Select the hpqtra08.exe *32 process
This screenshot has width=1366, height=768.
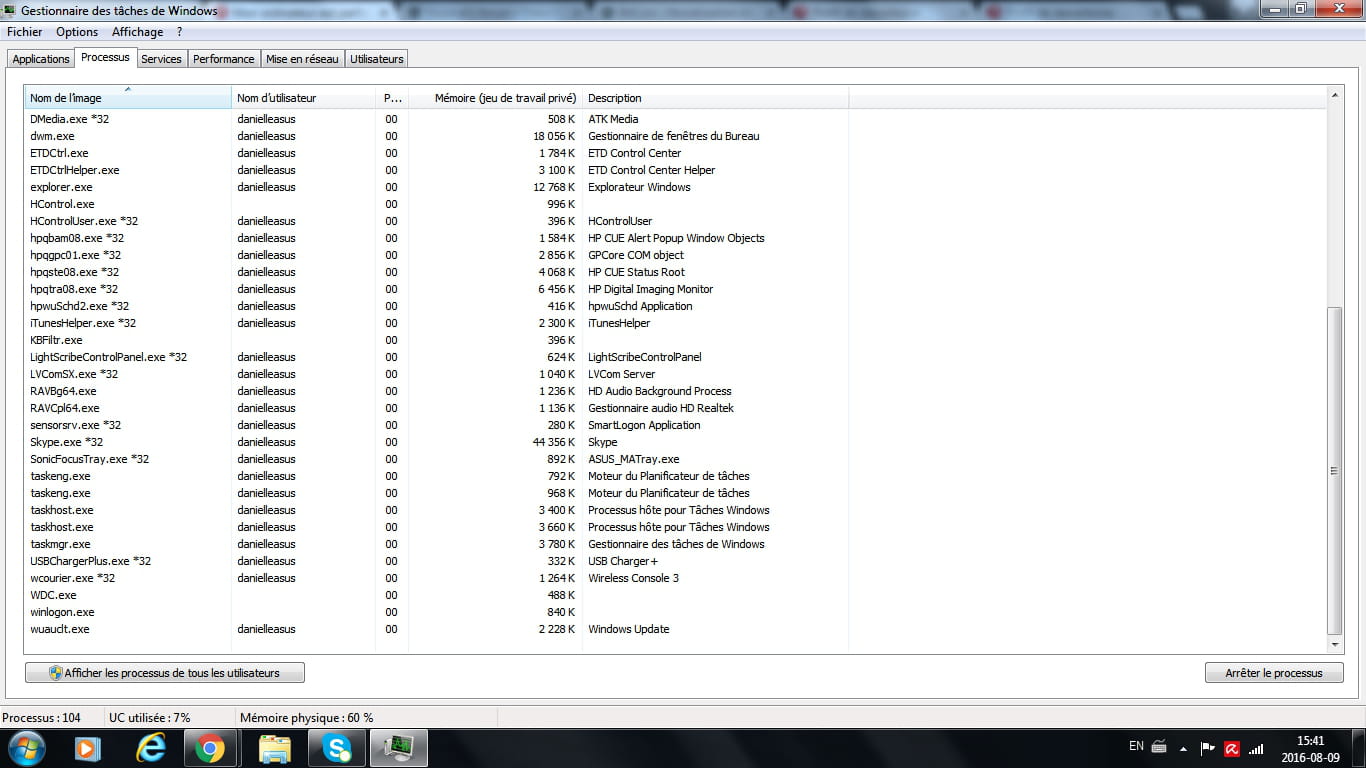[436, 289]
